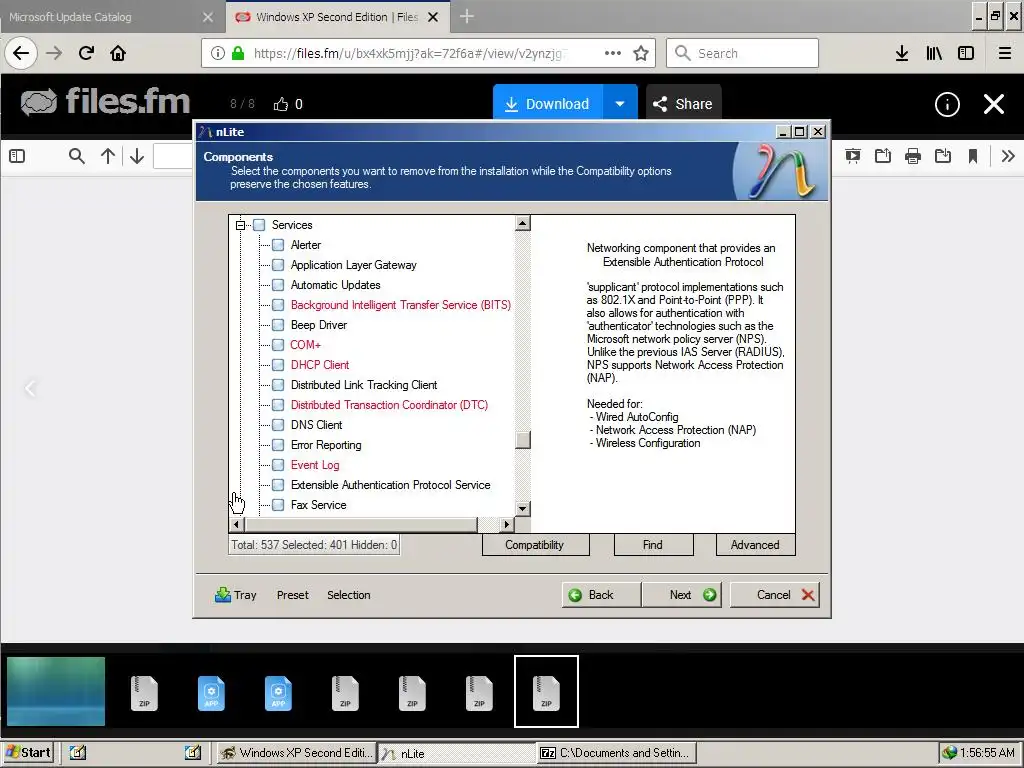Minimize nLite to Tray
This screenshot has width=1024, height=768.
click(x=236, y=595)
